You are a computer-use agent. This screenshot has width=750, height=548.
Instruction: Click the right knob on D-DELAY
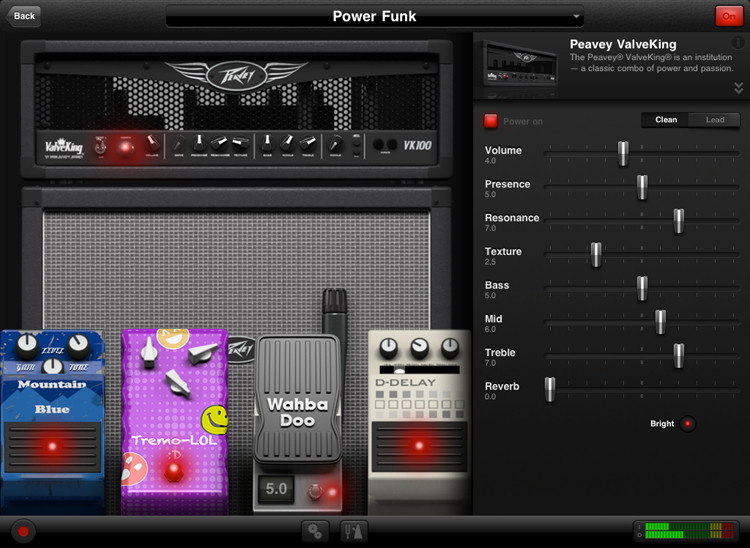[450, 349]
